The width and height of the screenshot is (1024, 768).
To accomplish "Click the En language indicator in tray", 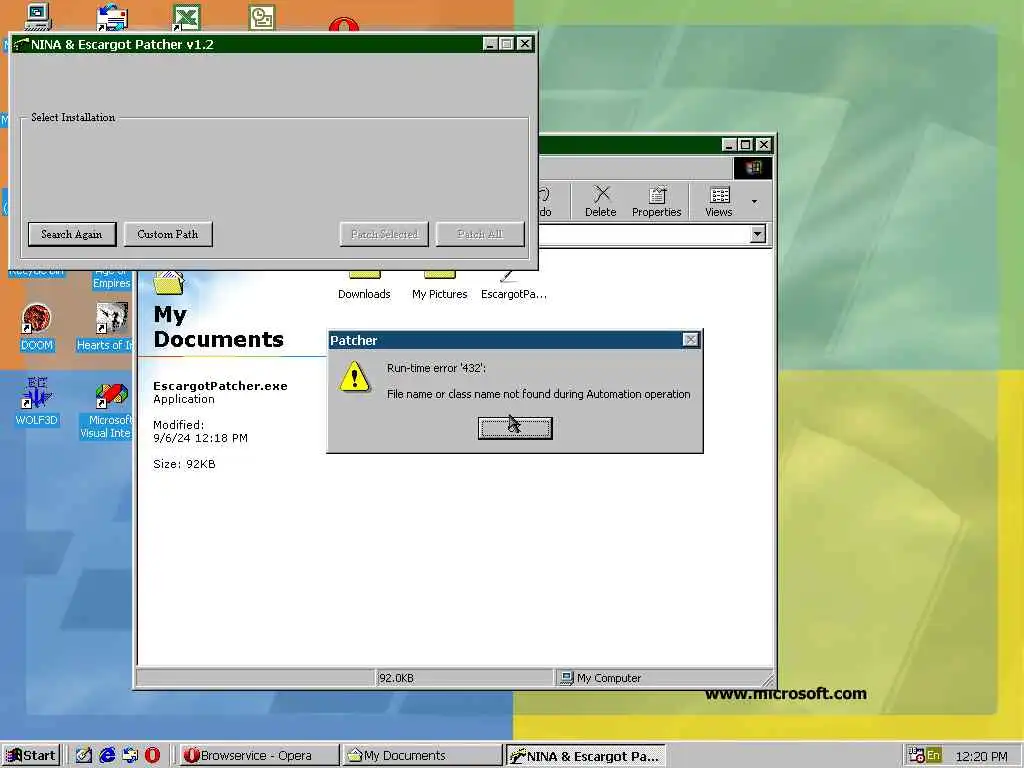I will pos(933,756).
